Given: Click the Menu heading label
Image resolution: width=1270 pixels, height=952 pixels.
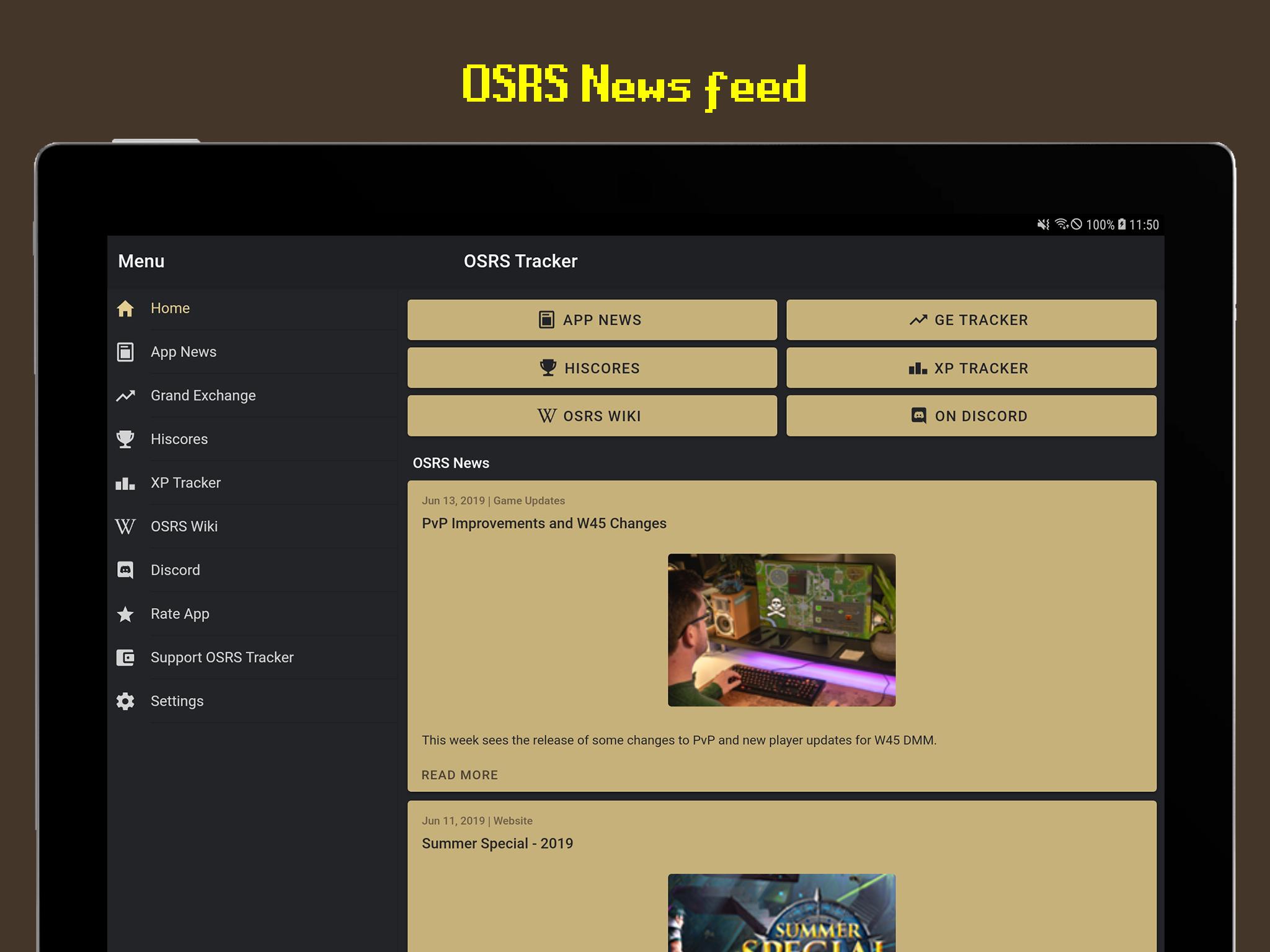Looking at the screenshot, I should pos(141,261).
